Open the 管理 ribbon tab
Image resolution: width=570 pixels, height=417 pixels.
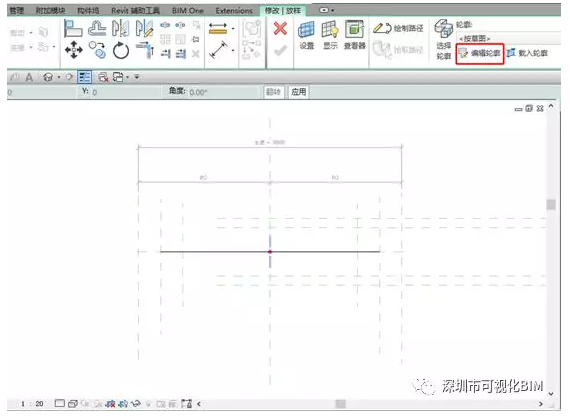coord(17,11)
